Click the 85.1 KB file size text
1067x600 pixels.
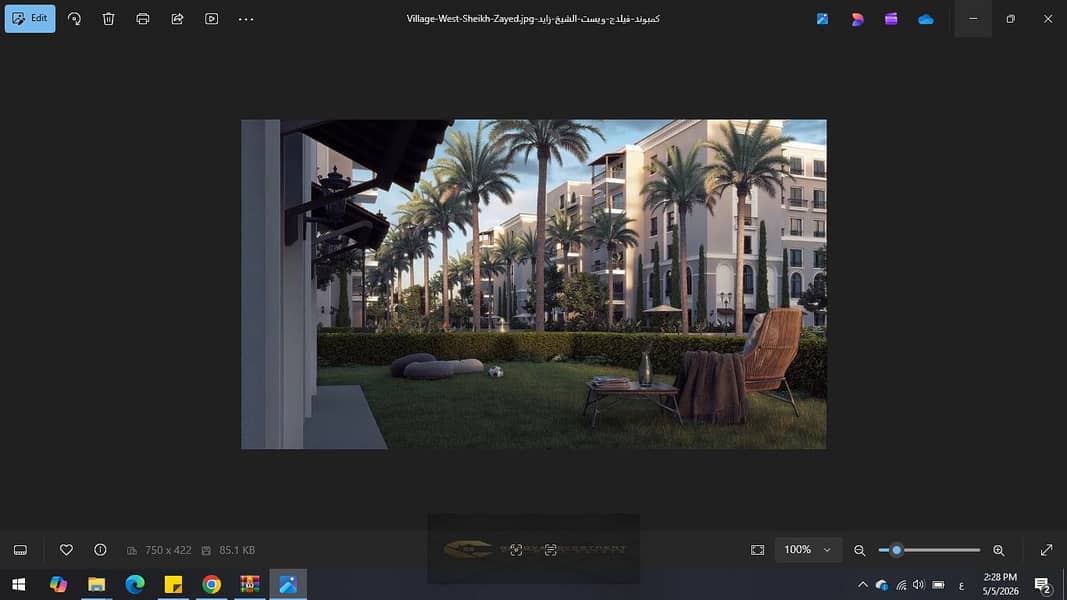(x=237, y=550)
